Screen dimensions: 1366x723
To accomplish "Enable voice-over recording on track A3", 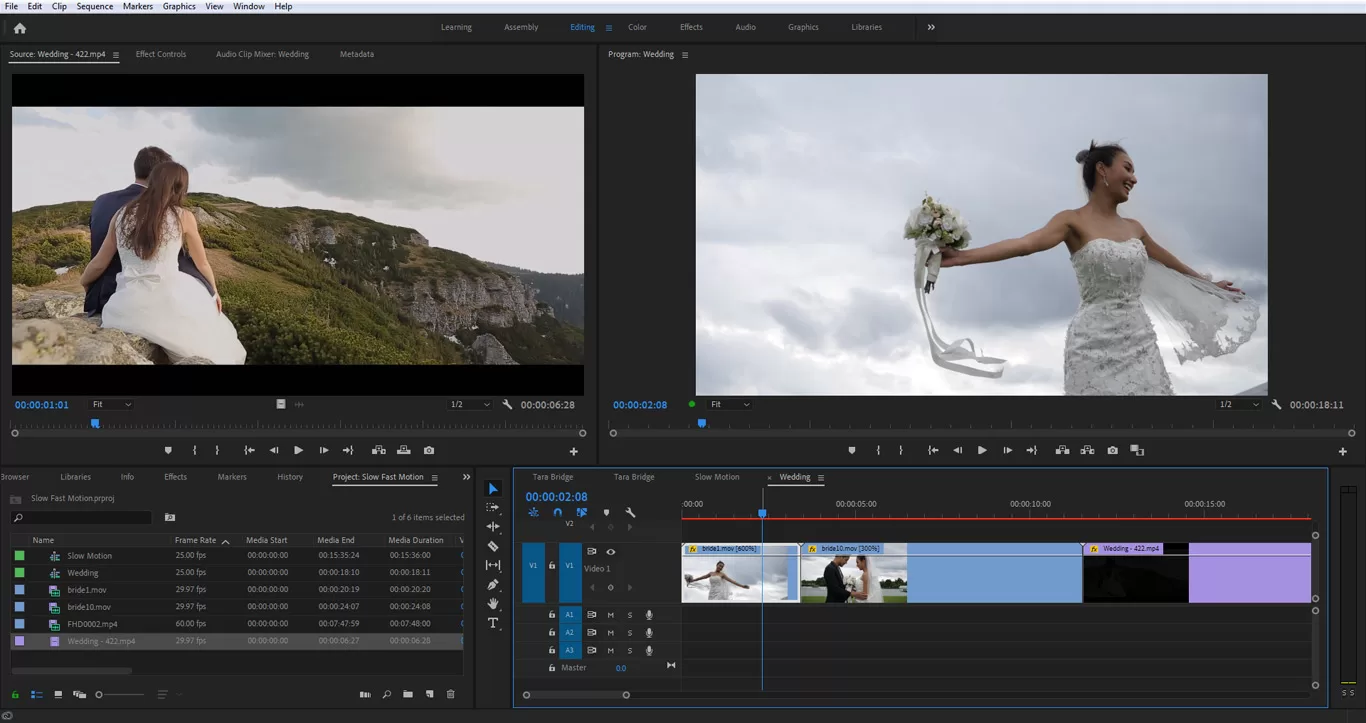I will pyautogui.click(x=649, y=651).
